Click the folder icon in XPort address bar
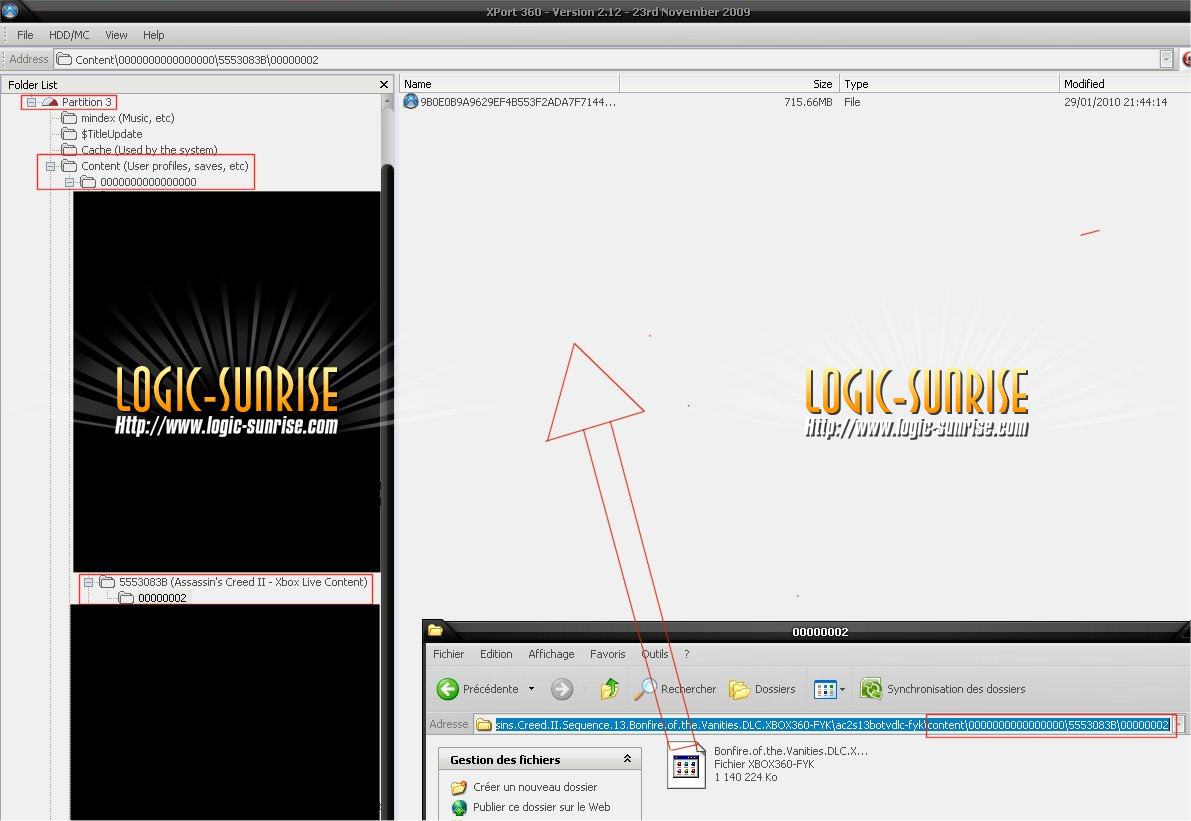 click(x=65, y=59)
